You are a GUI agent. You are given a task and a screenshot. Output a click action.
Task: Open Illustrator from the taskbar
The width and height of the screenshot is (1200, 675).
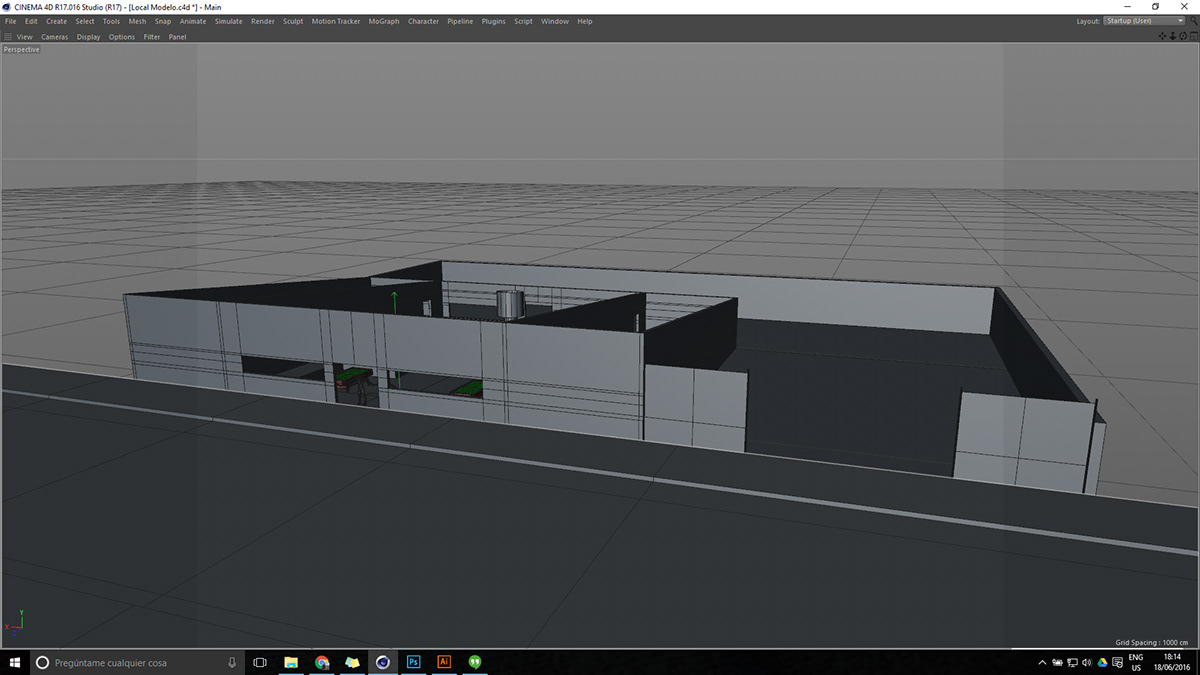444,662
